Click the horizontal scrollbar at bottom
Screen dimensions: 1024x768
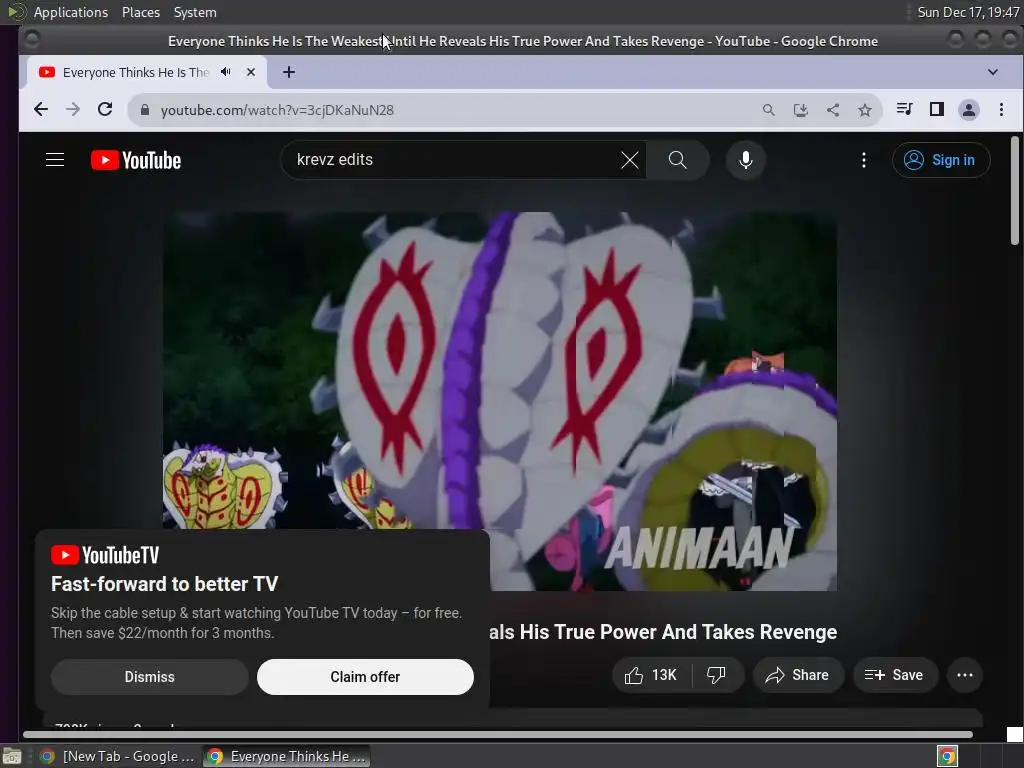(498, 735)
